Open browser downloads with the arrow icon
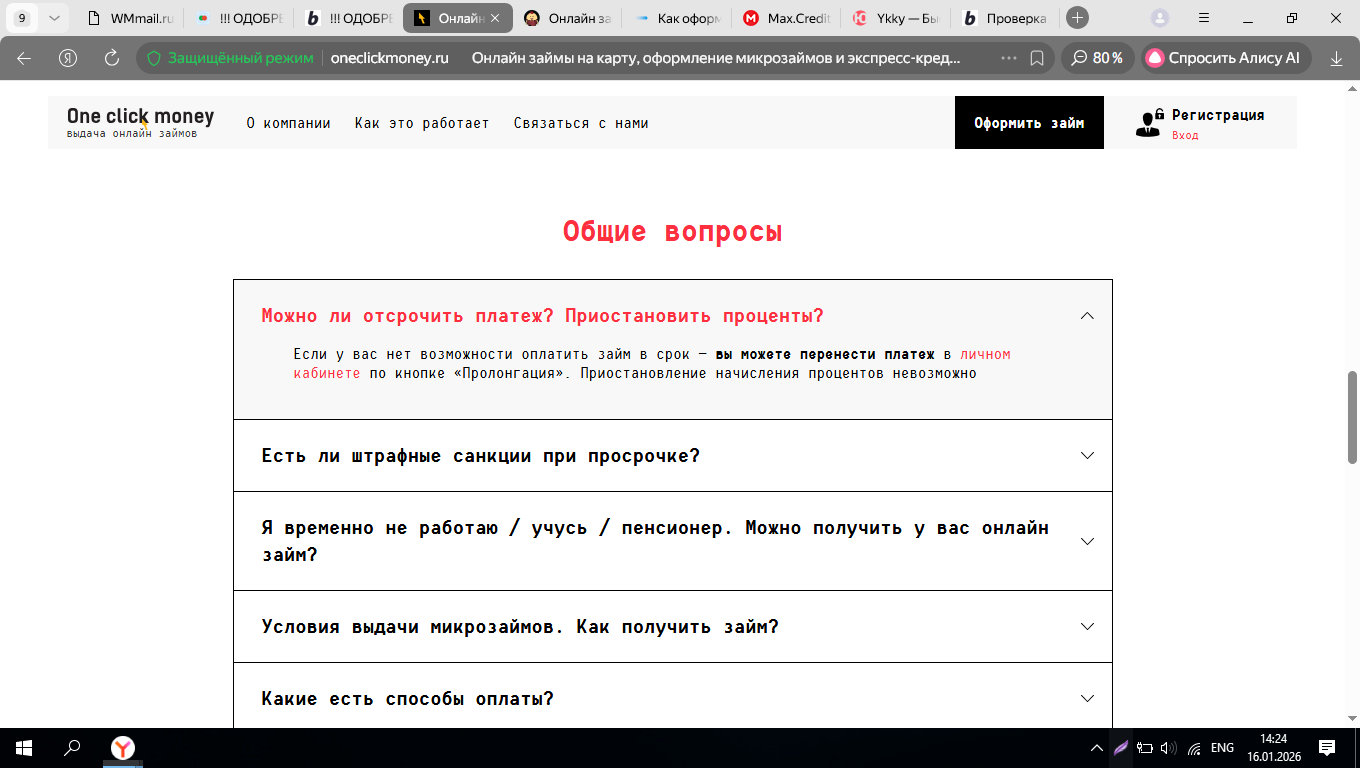 (1336, 58)
